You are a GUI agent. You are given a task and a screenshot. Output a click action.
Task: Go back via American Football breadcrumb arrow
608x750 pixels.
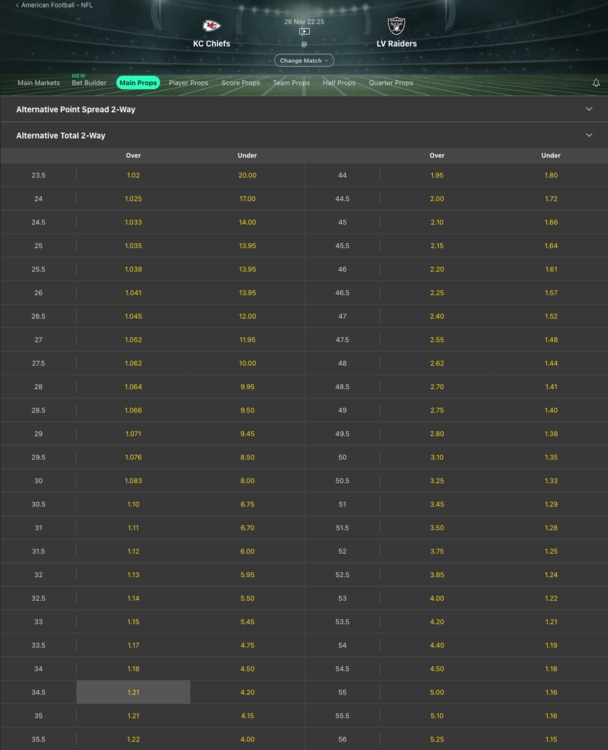pyautogui.click(x=17, y=5)
